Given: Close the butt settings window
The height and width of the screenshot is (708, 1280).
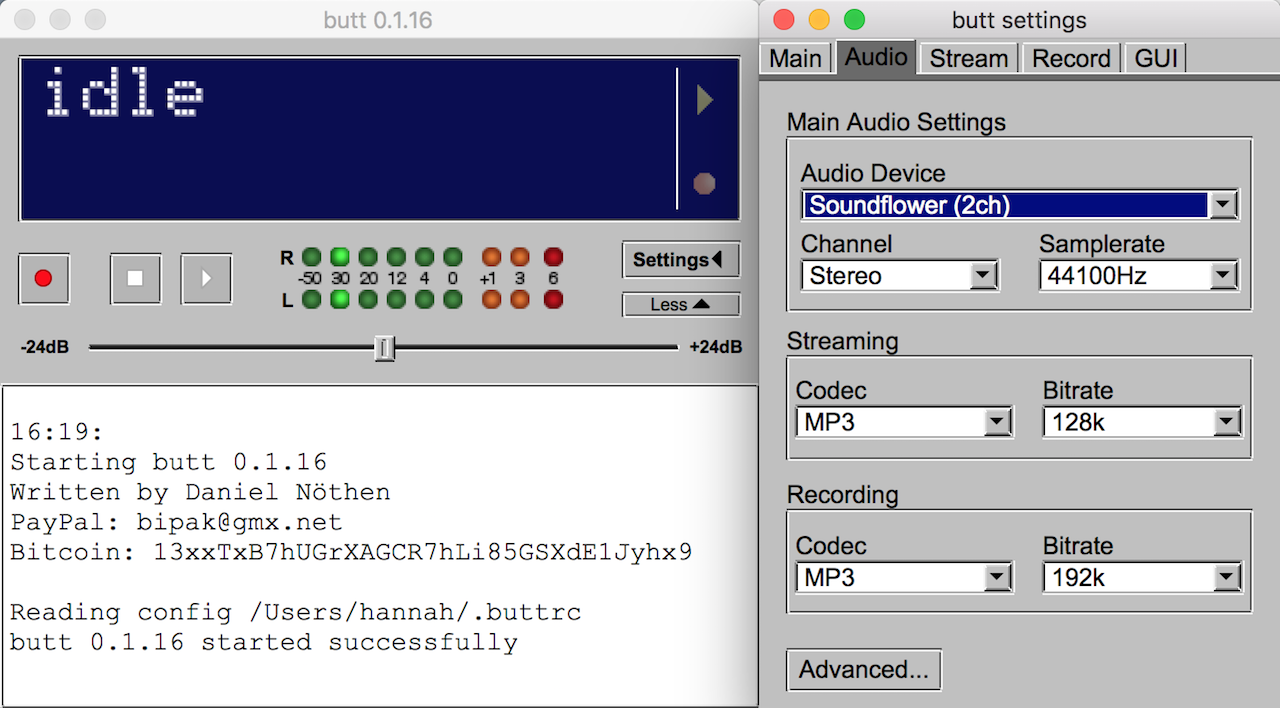Looking at the screenshot, I should [784, 20].
